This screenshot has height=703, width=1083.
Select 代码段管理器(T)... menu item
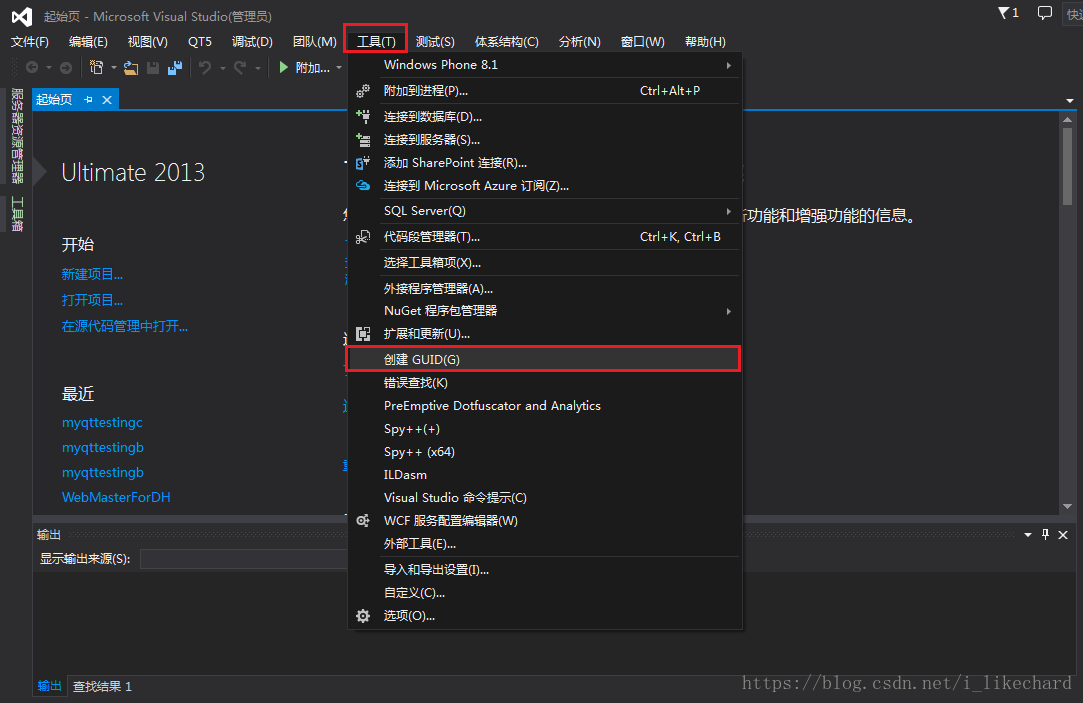[545, 237]
